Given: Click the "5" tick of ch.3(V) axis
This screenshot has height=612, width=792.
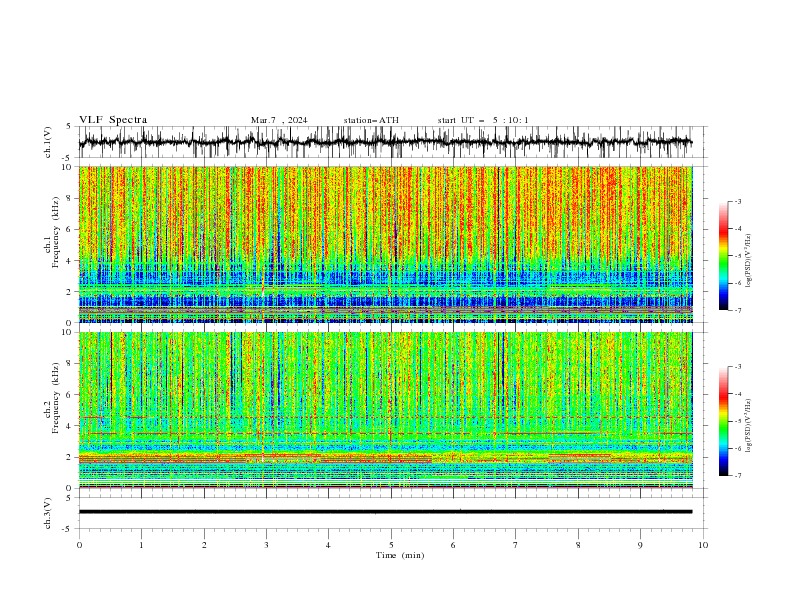Looking at the screenshot, I should point(69,498).
